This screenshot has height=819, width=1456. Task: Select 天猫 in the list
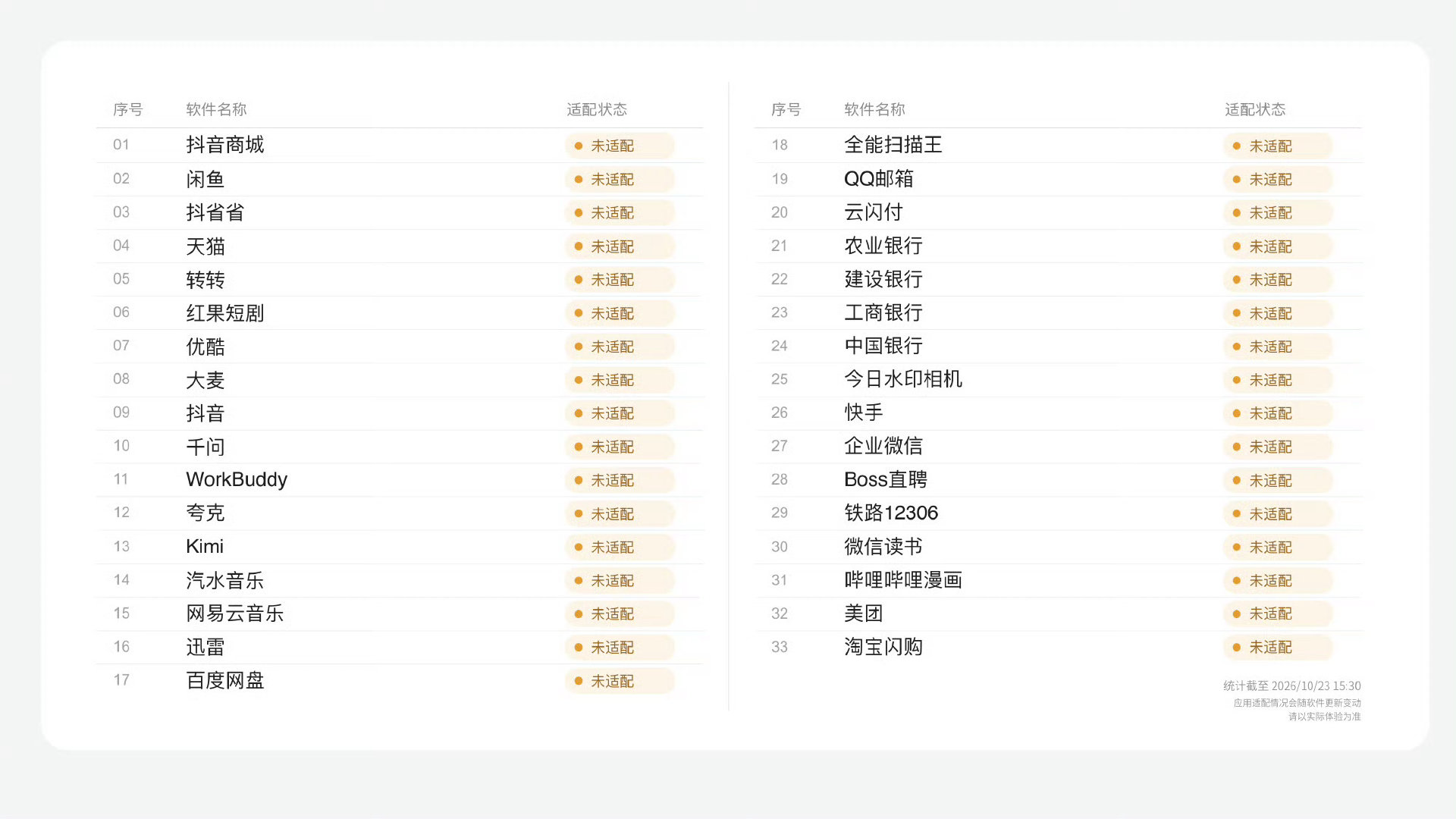[206, 246]
